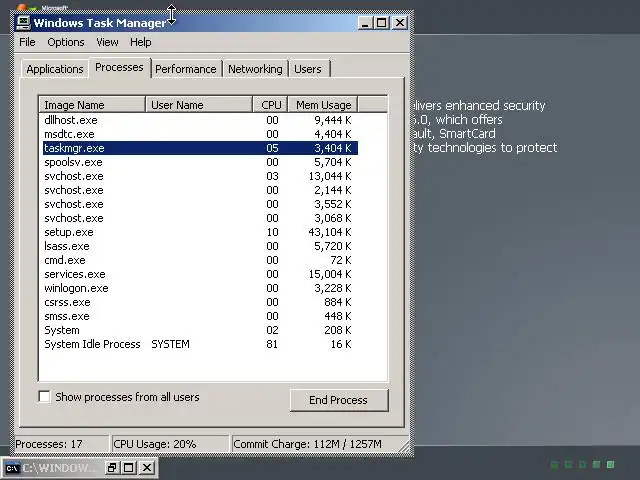
Task: Switch to the Applications tab
Action: (x=55, y=69)
